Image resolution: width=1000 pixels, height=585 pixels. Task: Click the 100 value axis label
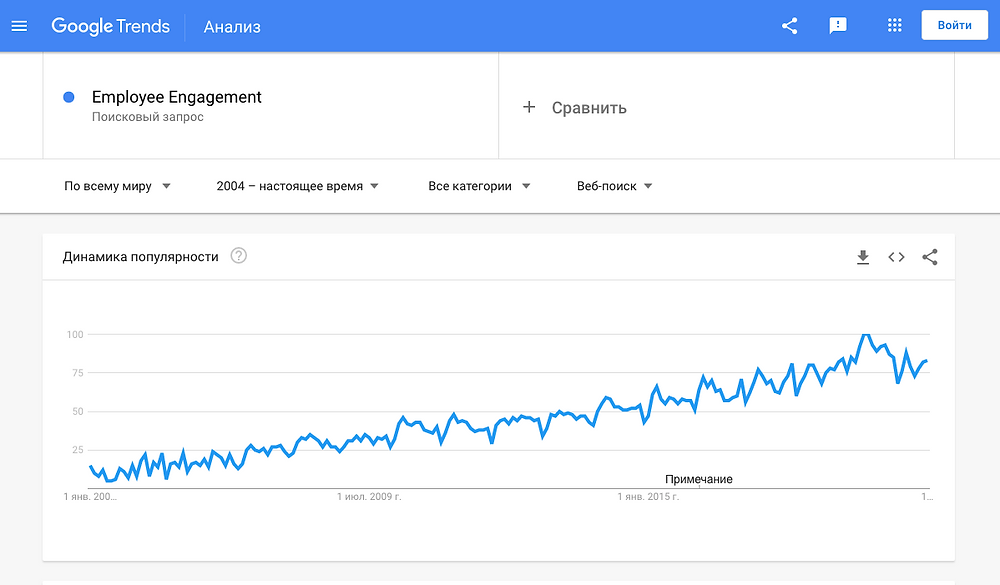click(75, 334)
